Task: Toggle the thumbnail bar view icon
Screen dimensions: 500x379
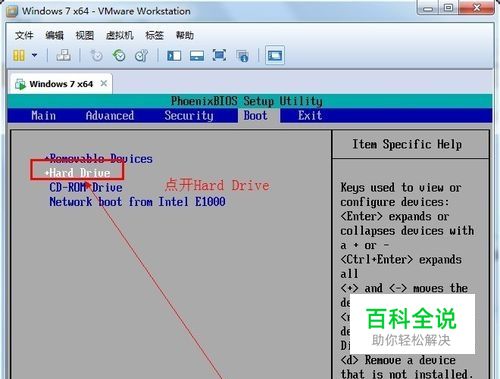Action: tap(197, 55)
